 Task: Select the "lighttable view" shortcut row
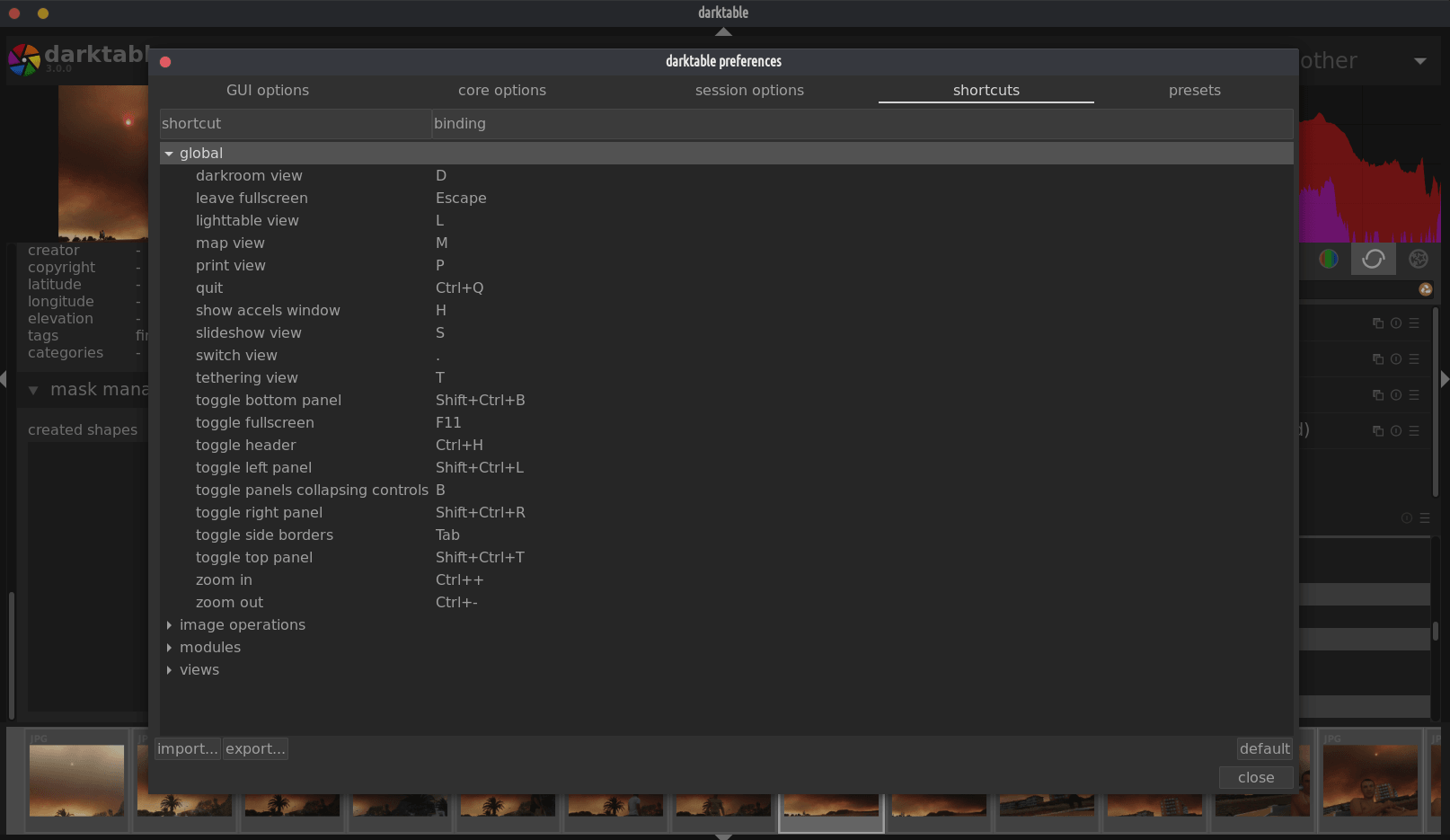[727, 221]
